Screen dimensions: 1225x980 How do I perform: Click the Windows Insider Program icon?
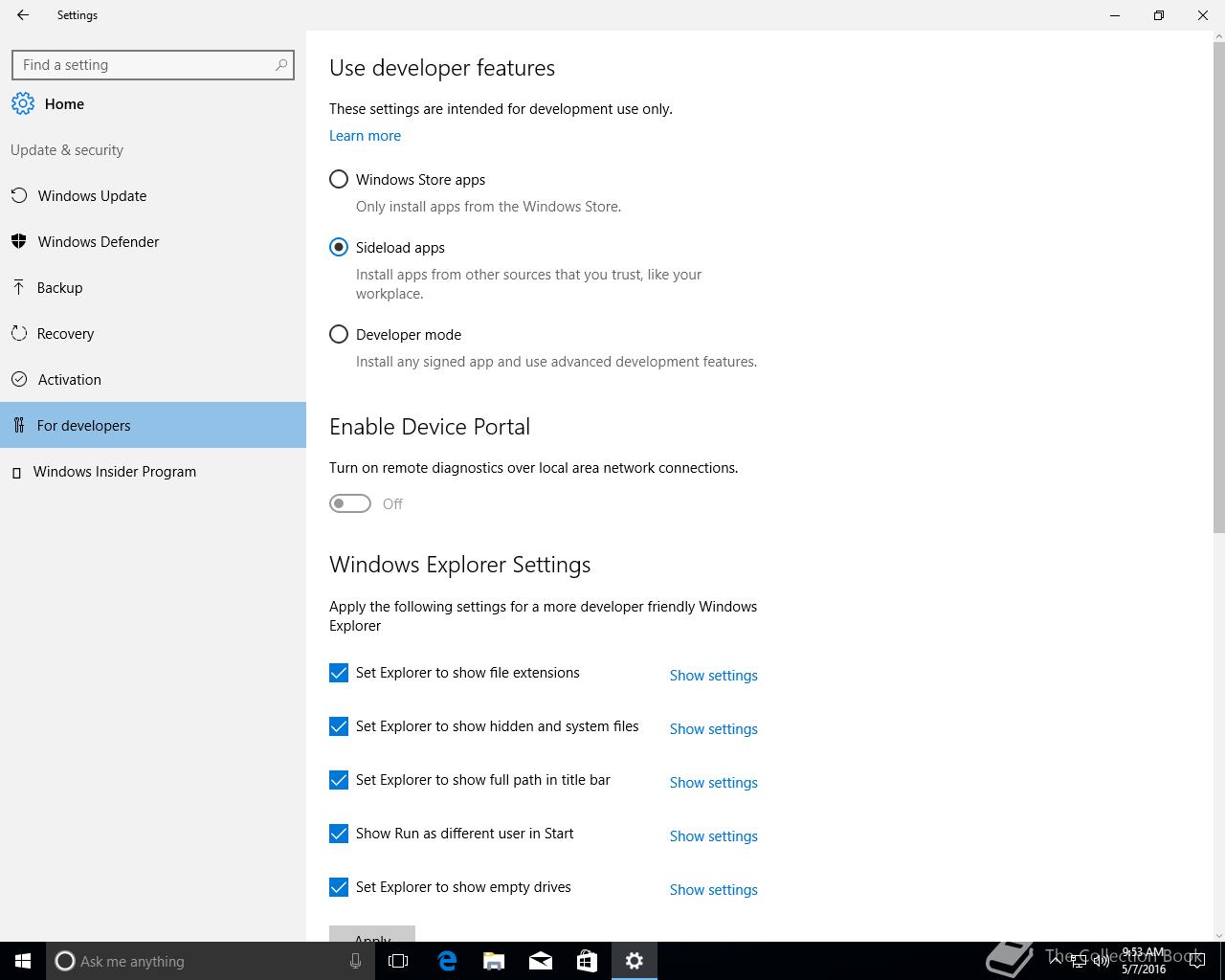coord(16,472)
